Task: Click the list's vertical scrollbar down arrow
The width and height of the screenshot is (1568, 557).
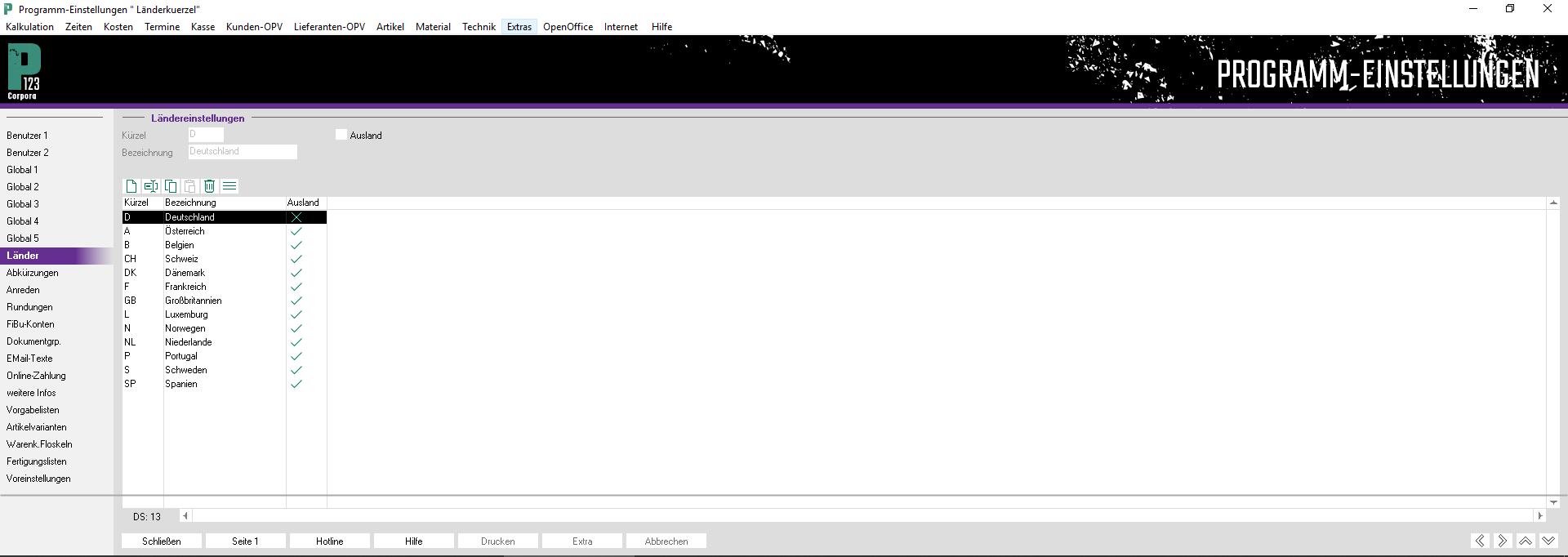Action: click(x=1553, y=502)
